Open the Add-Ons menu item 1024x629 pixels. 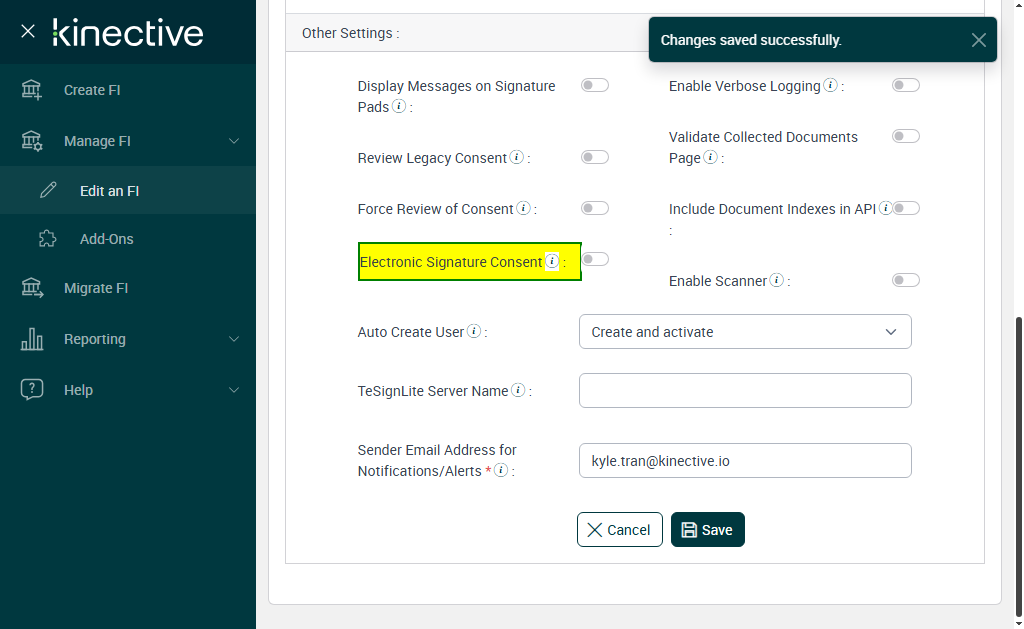coord(106,239)
